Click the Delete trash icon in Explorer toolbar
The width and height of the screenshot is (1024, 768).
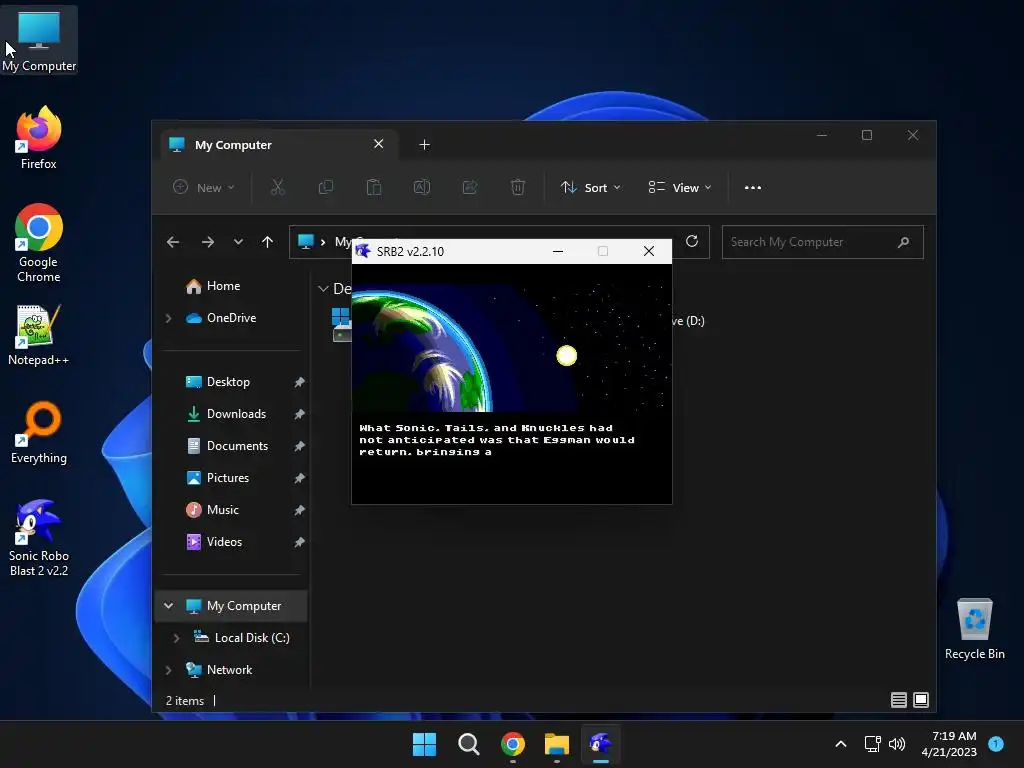(517, 187)
